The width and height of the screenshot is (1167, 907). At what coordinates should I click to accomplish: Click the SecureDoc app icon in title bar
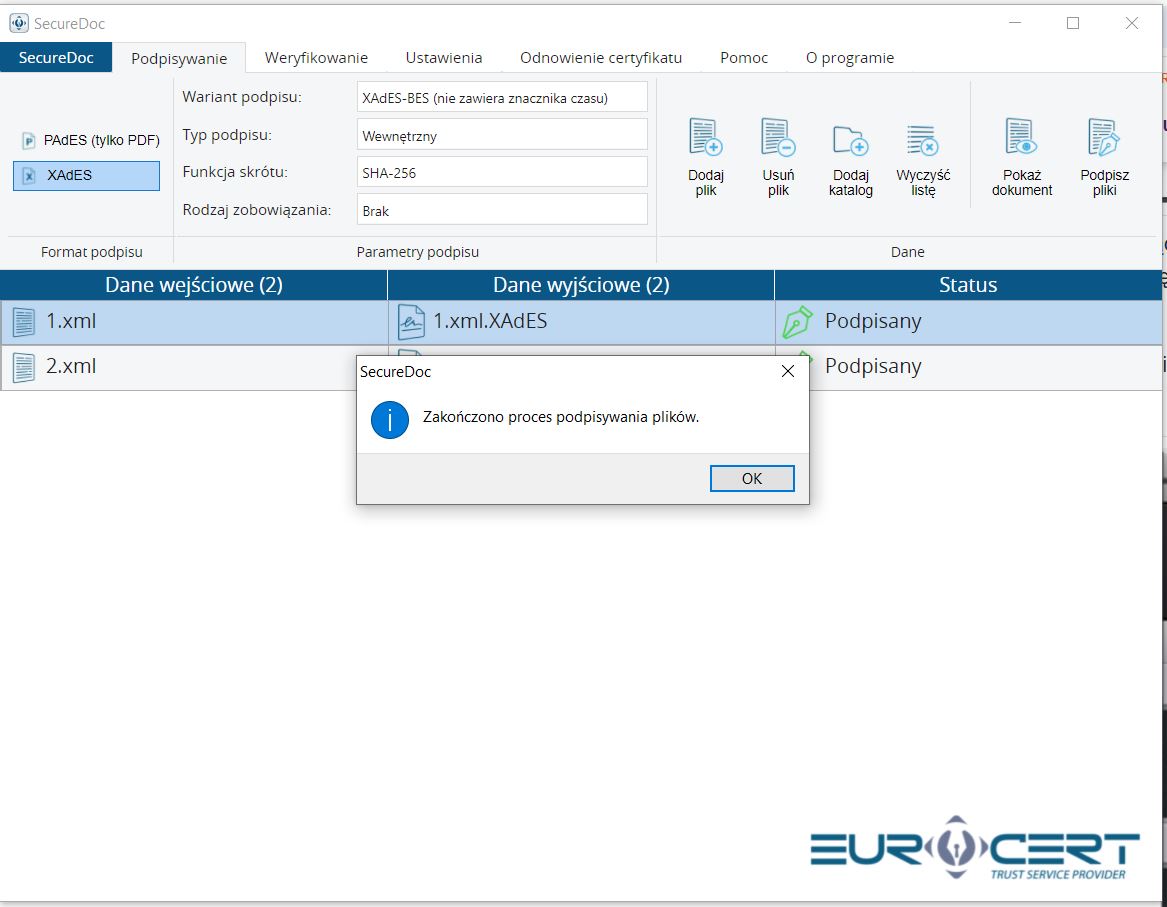[19, 23]
